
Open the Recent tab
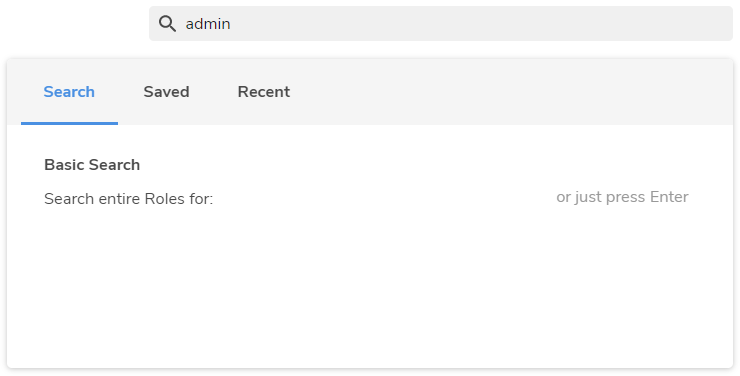tap(264, 92)
